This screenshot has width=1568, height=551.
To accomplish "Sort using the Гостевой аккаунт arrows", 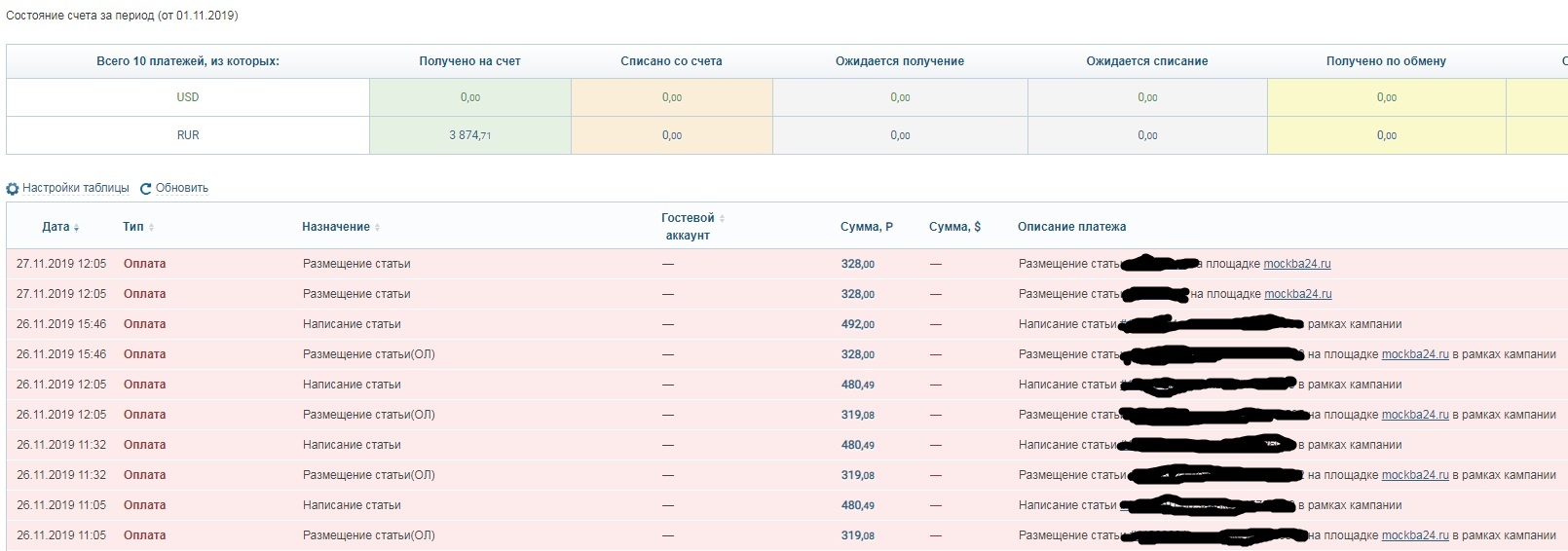I will point(722,219).
